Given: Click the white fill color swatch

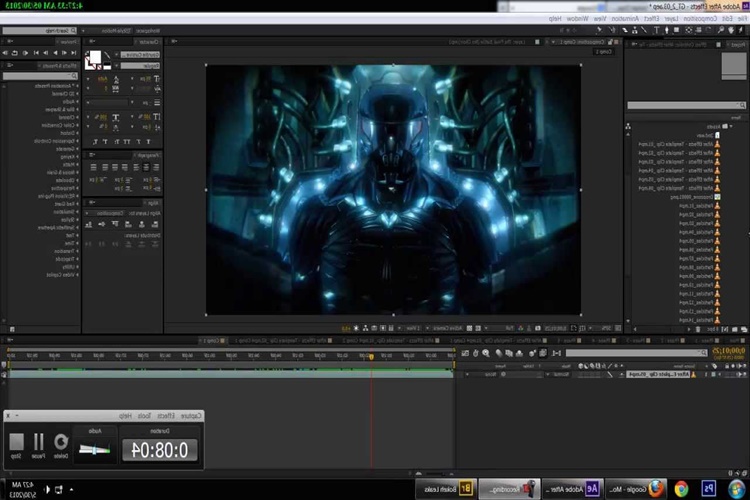Looking at the screenshot, I should click(x=95, y=57).
